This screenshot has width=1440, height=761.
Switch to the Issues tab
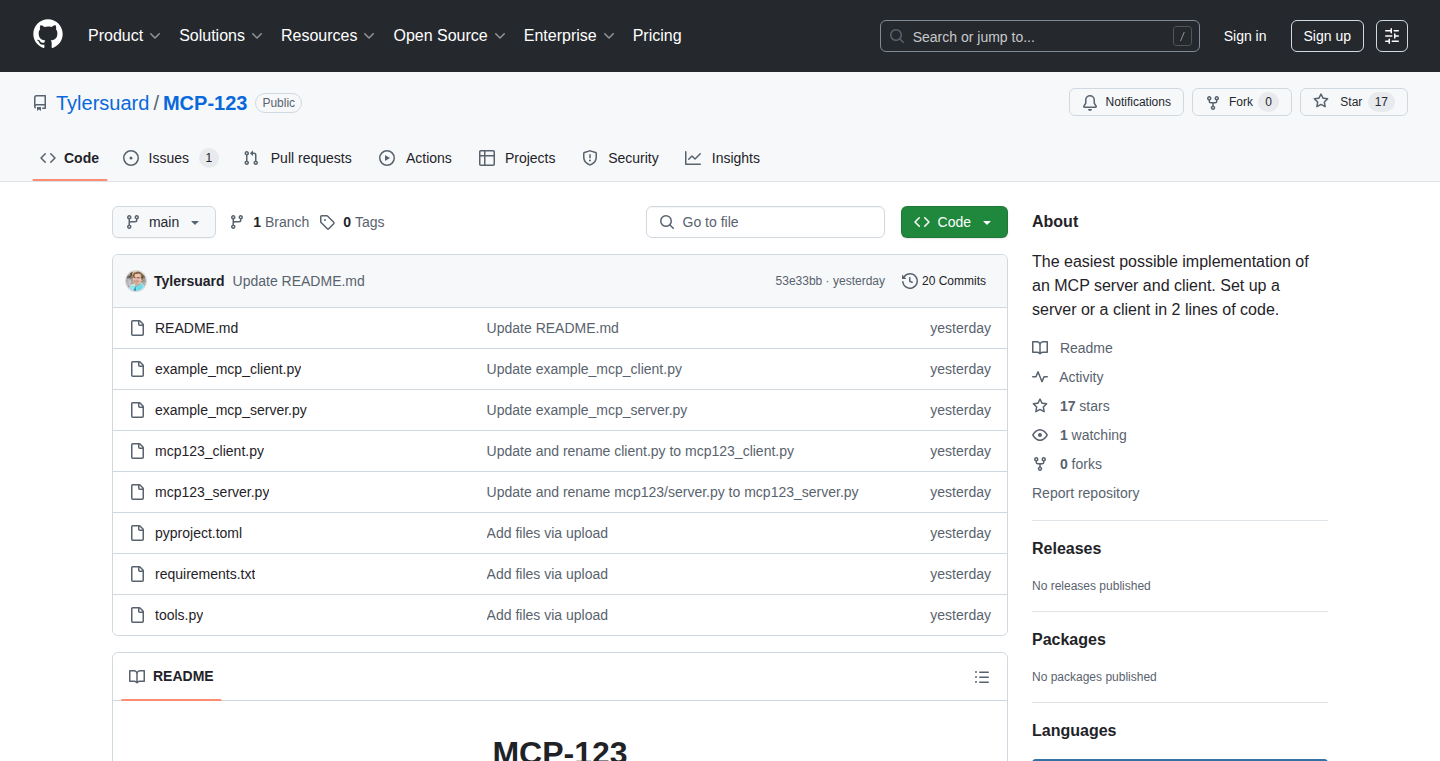click(170, 158)
